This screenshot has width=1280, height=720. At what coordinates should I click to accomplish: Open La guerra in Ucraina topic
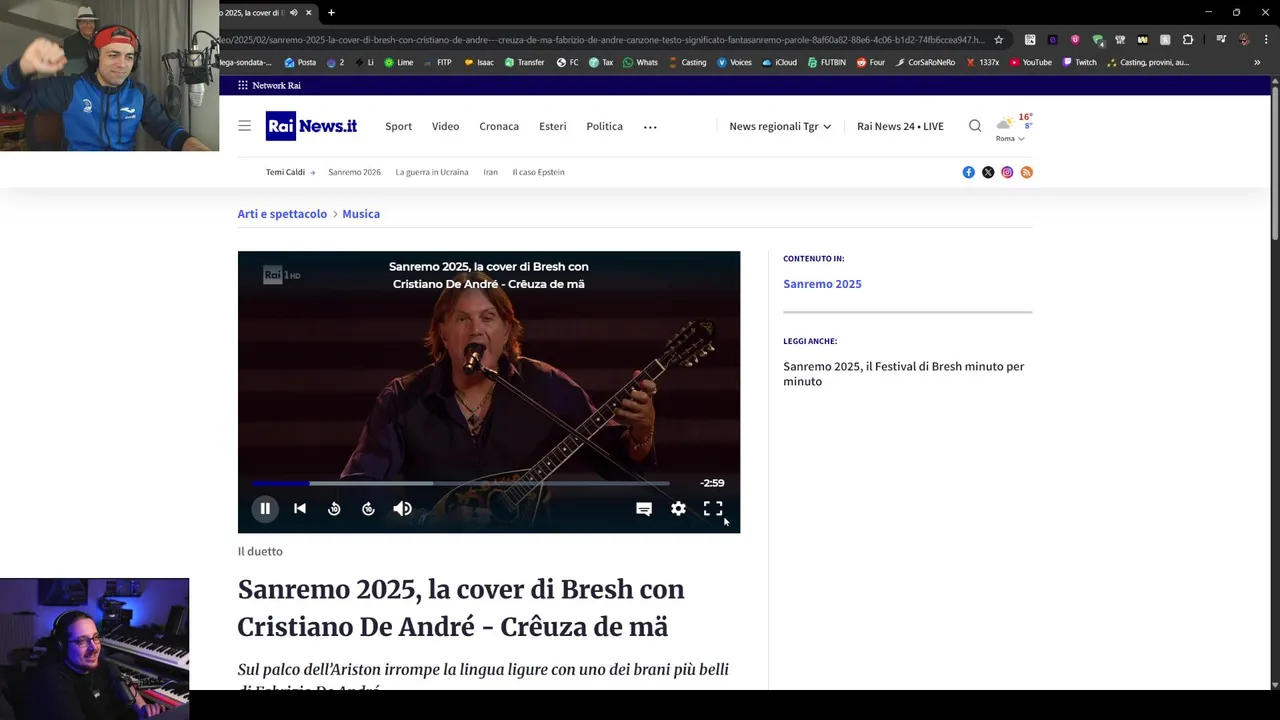pos(431,172)
